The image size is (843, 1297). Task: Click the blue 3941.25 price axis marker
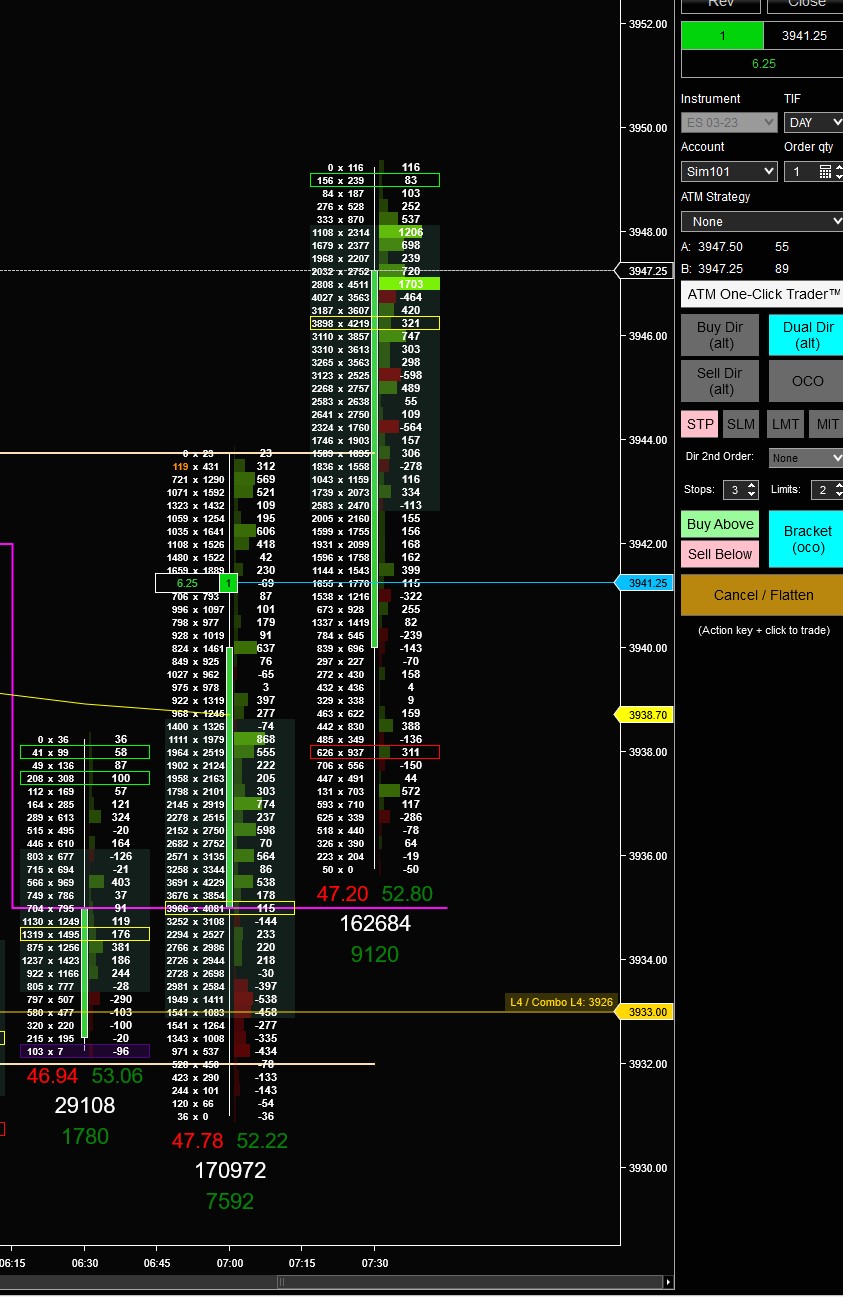645,583
